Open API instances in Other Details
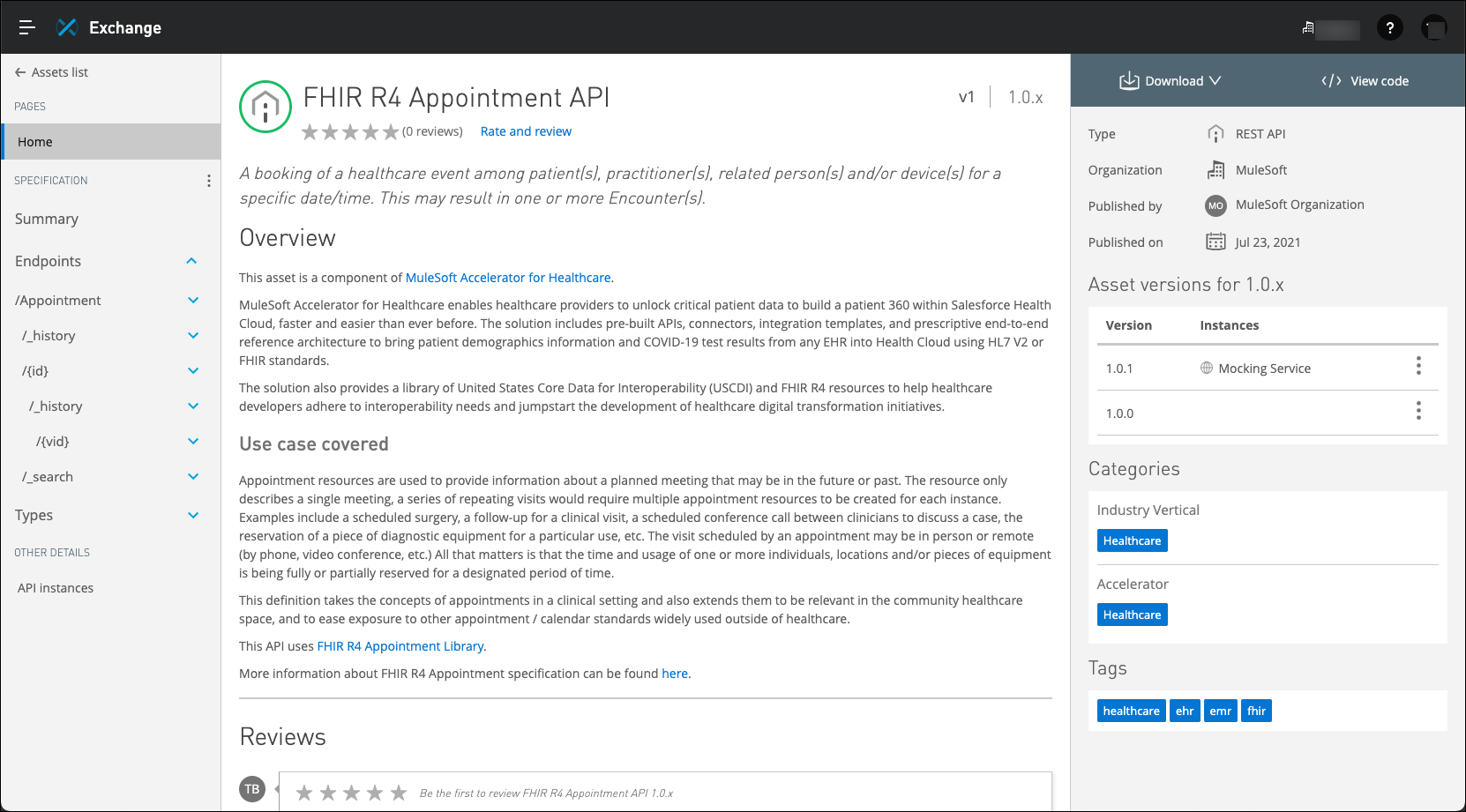The image size is (1466, 812). 56,588
